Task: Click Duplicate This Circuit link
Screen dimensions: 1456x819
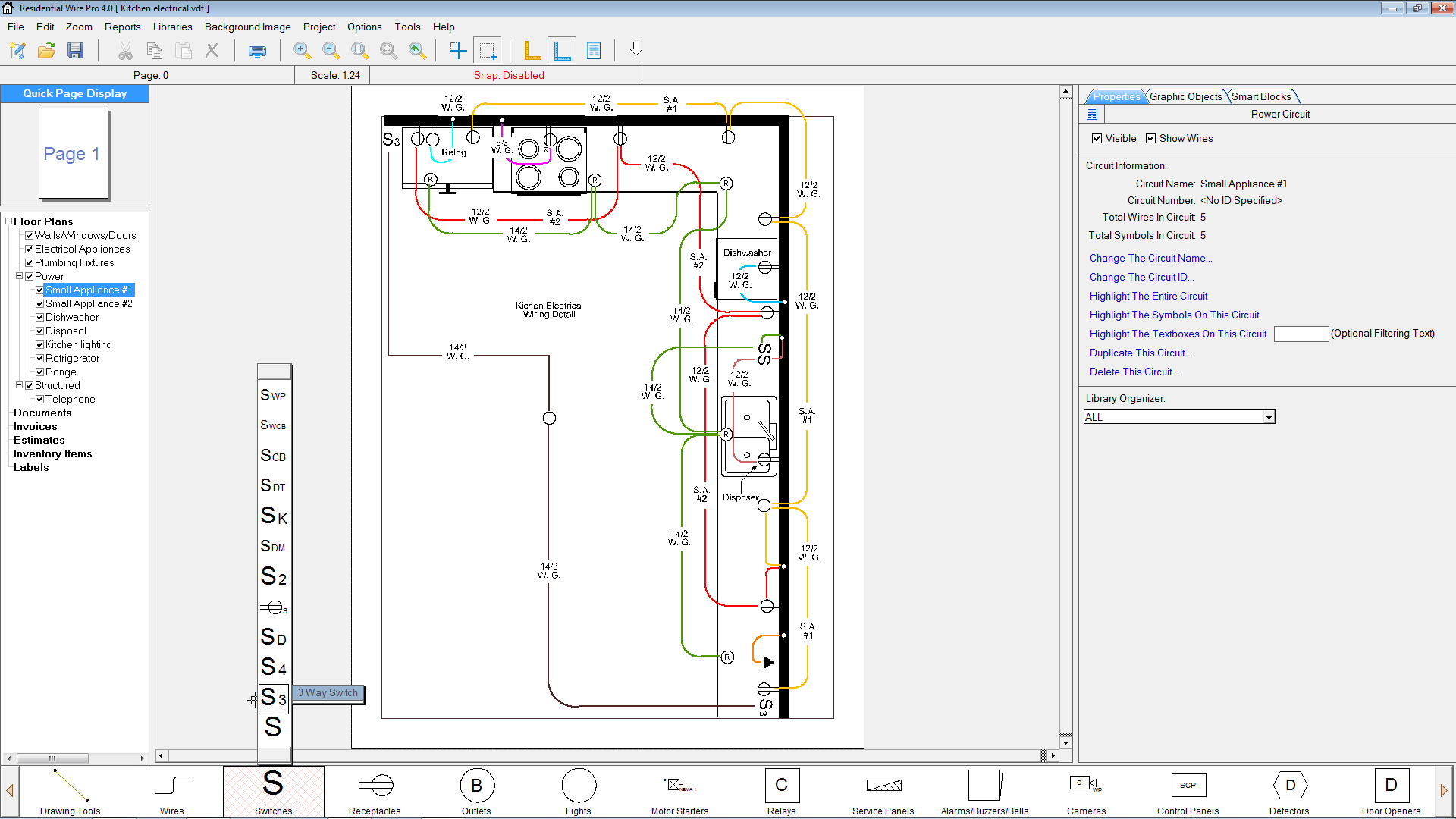Action: (x=1140, y=353)
